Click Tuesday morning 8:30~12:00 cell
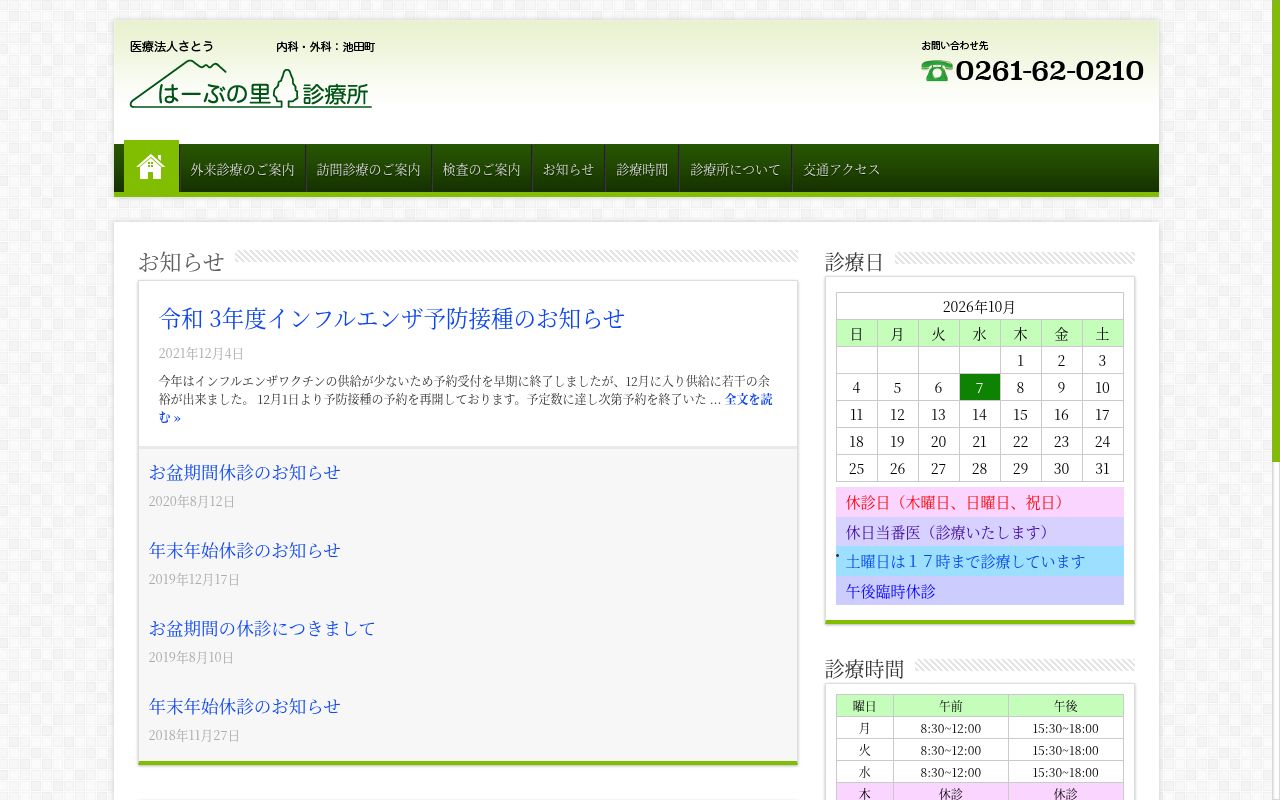Viewport: 1280px width, 800px height. pos(950,750)
